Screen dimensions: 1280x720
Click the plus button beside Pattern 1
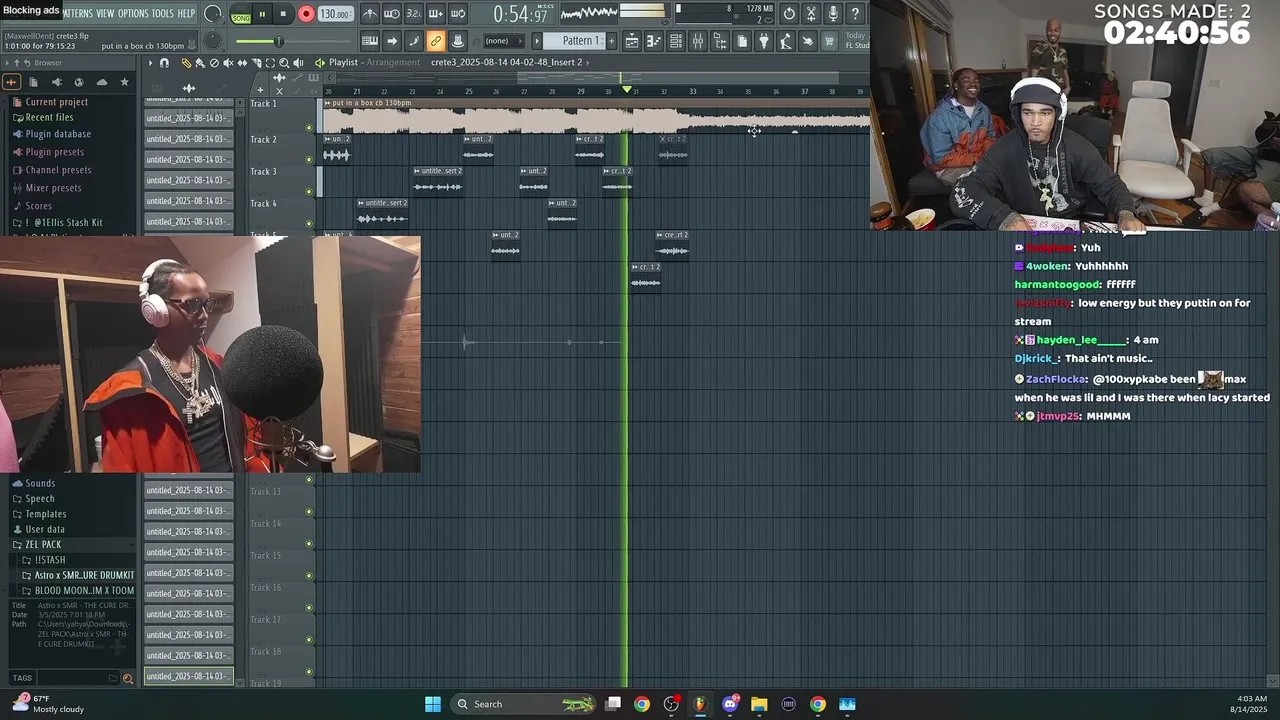[612, 41]
